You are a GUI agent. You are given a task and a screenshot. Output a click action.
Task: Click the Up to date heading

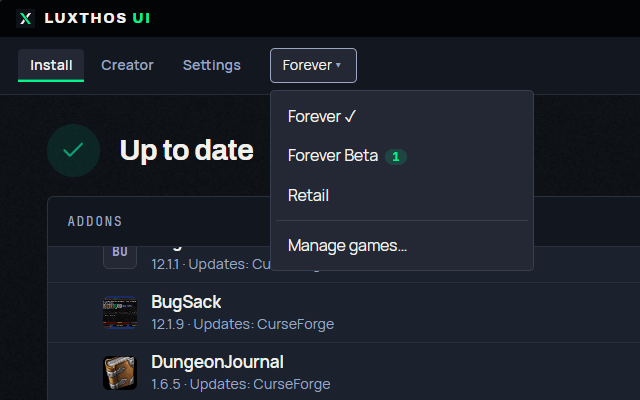pos(187,150)
